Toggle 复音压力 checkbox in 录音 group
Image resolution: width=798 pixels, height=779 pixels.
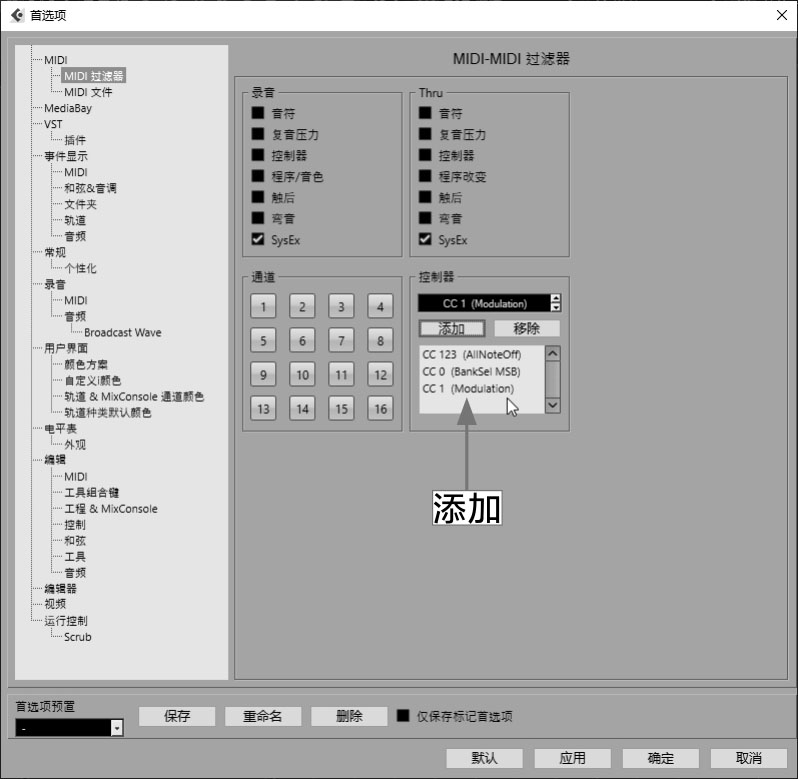(258, 134)
